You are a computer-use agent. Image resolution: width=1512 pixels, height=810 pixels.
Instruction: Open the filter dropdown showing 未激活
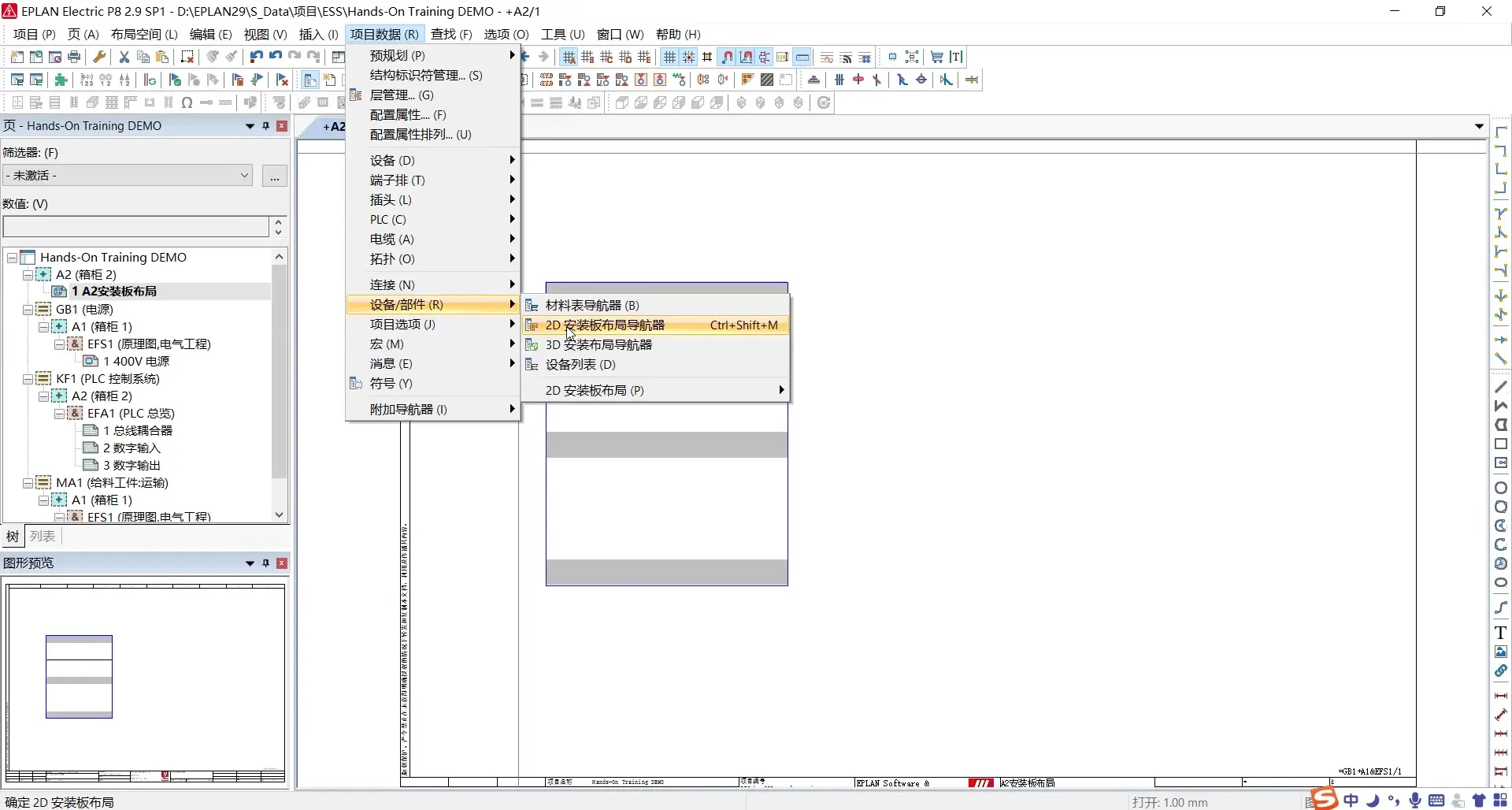click(x=128, y=176)
